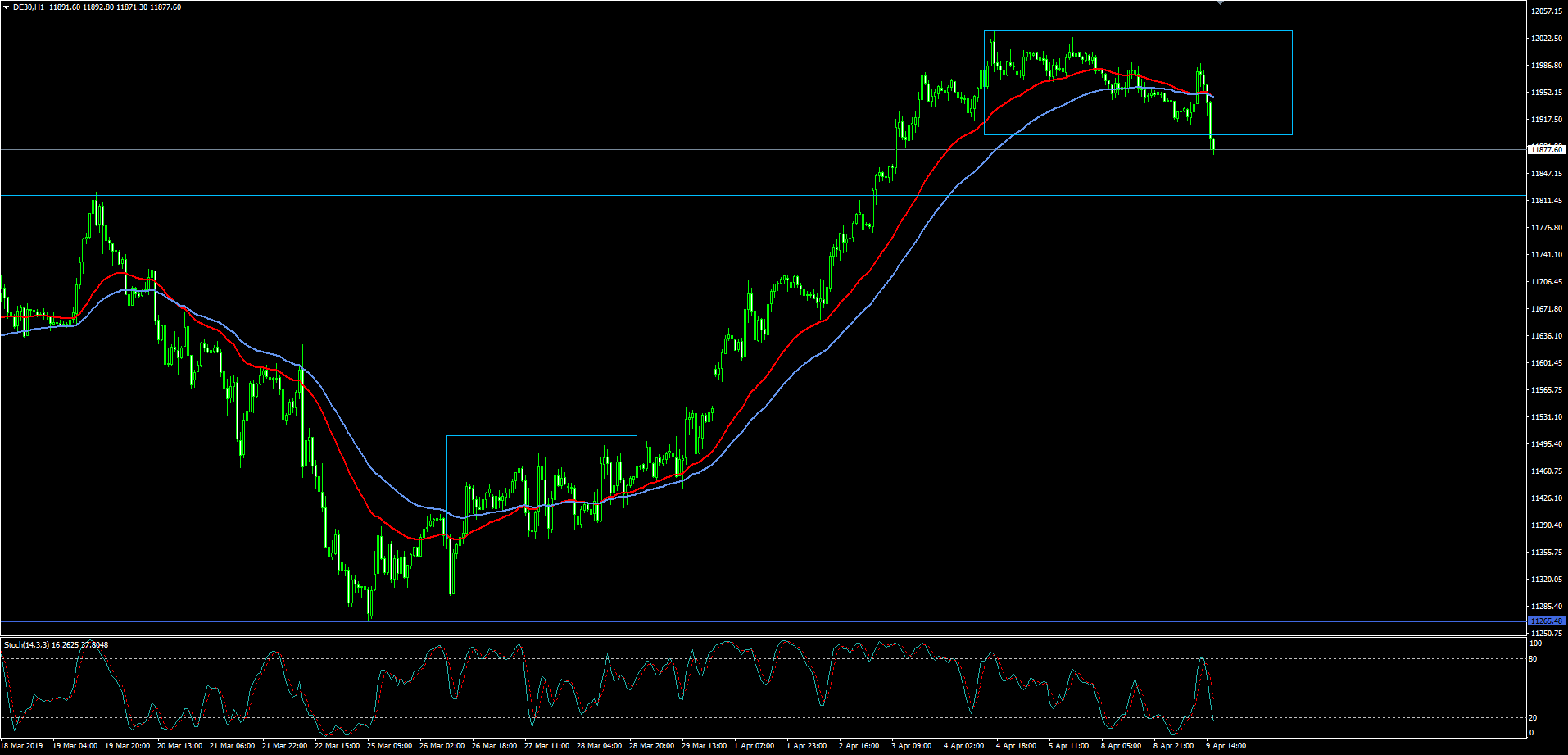1568x755 pixels.
Task: Open the DE30,H1 chart dropdown arrow
Action: tap(7, 7)
